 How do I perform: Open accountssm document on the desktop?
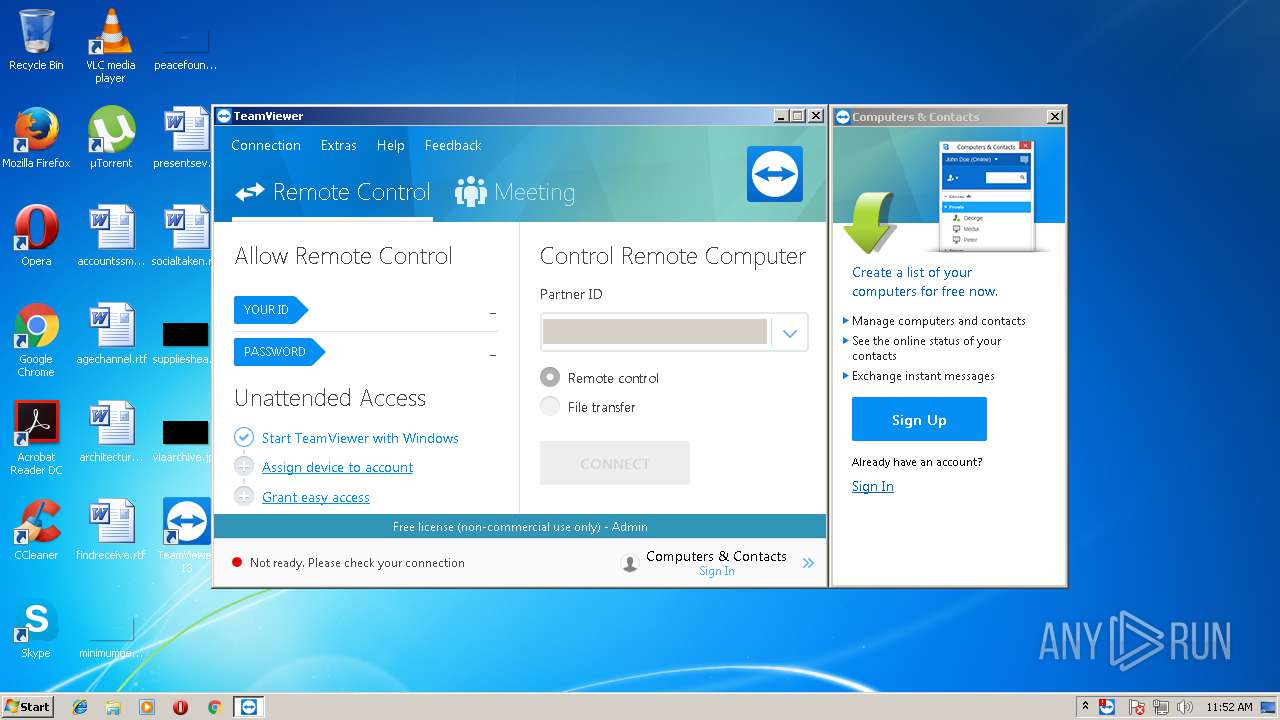tap(110, 236)
